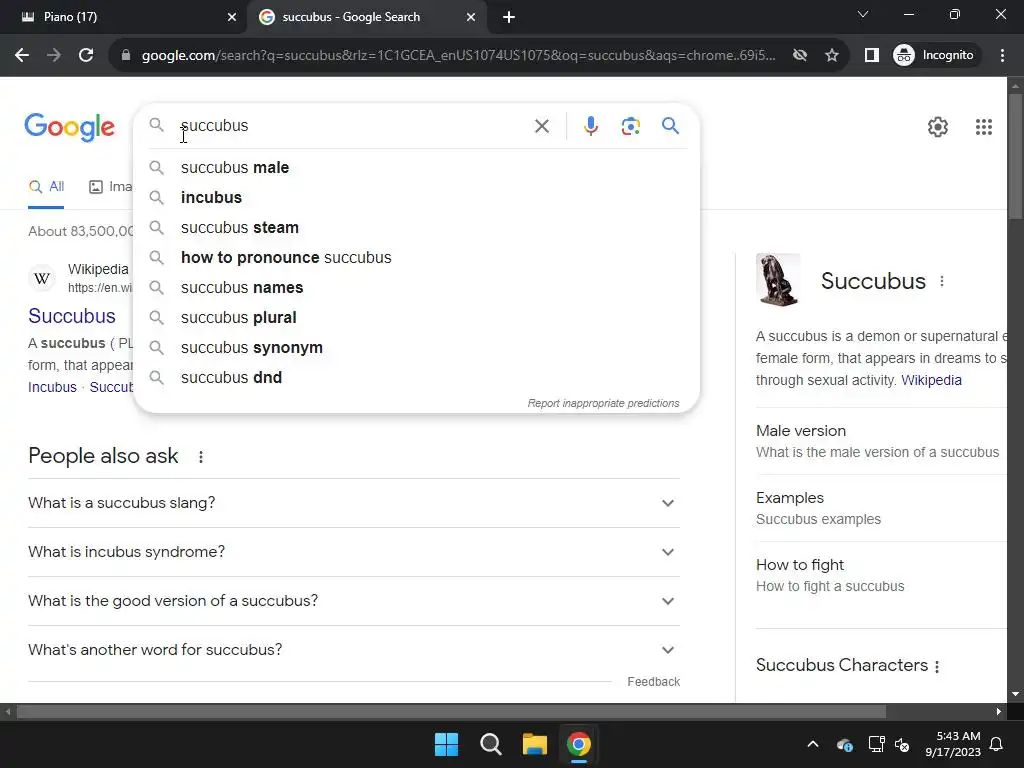Bookmark this page with the star
This screenshot has height=768, width=1024.
[831, 55]
